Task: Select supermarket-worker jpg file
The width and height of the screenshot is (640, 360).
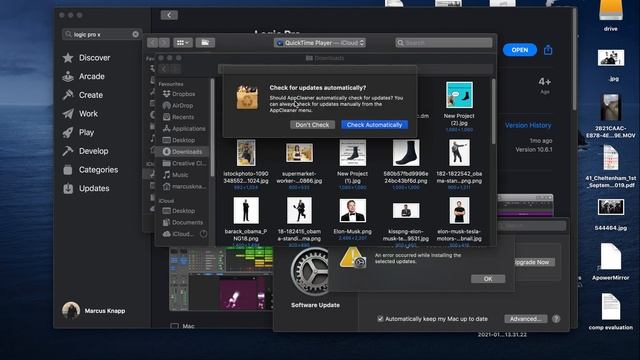Action: (299, 153)
